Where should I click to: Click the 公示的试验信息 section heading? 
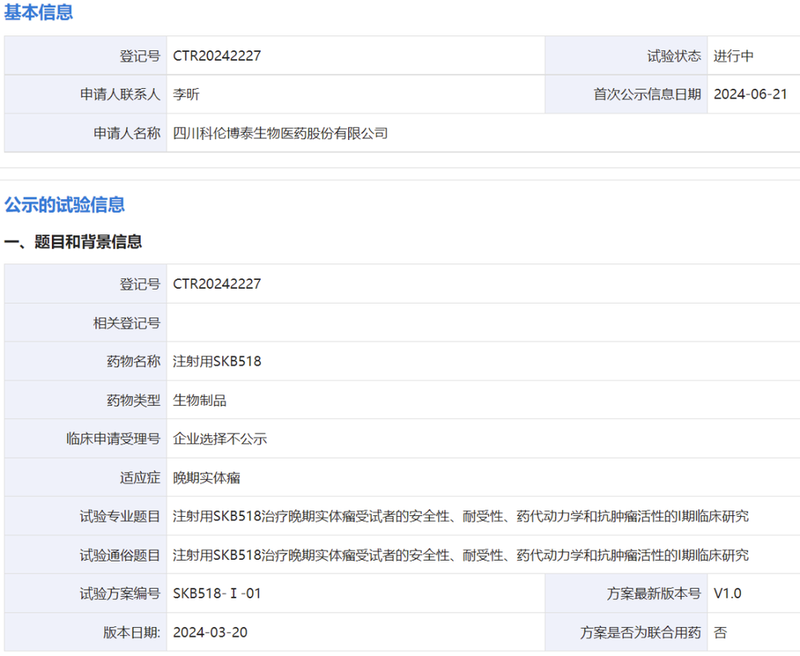tap(65, 205)
